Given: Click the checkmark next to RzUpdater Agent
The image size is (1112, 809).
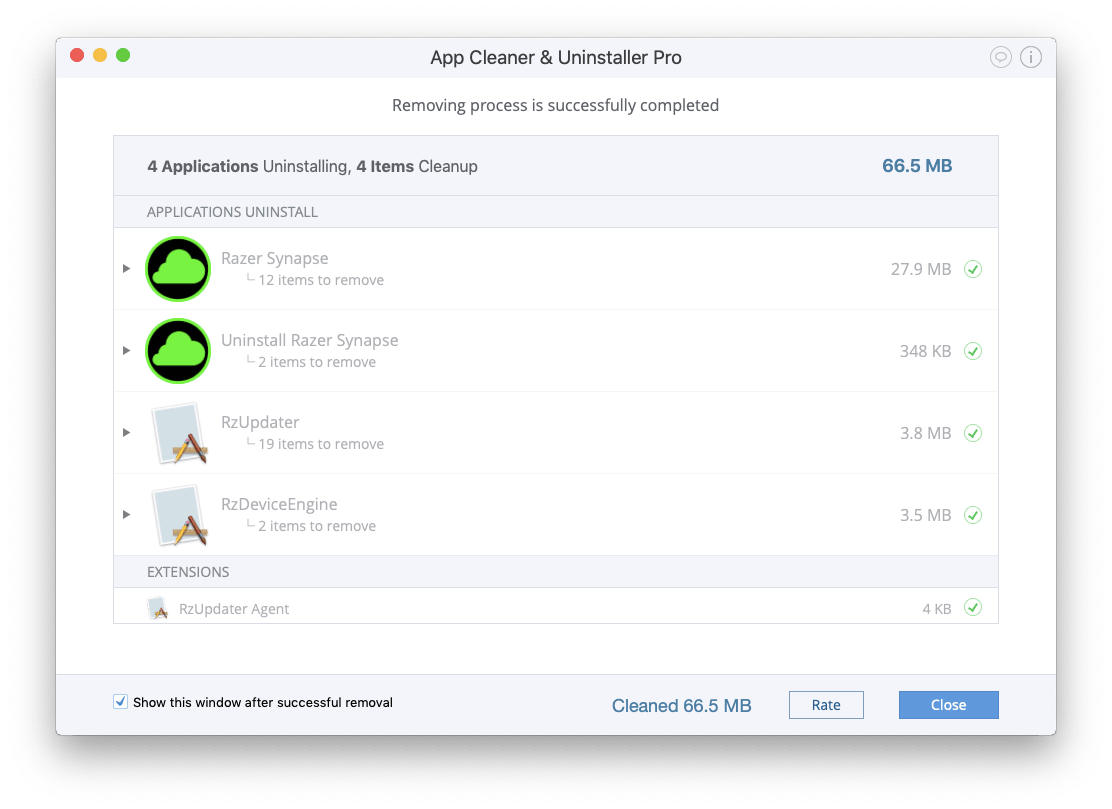Looking at the screenshot, I should click(x=973, y=608).
